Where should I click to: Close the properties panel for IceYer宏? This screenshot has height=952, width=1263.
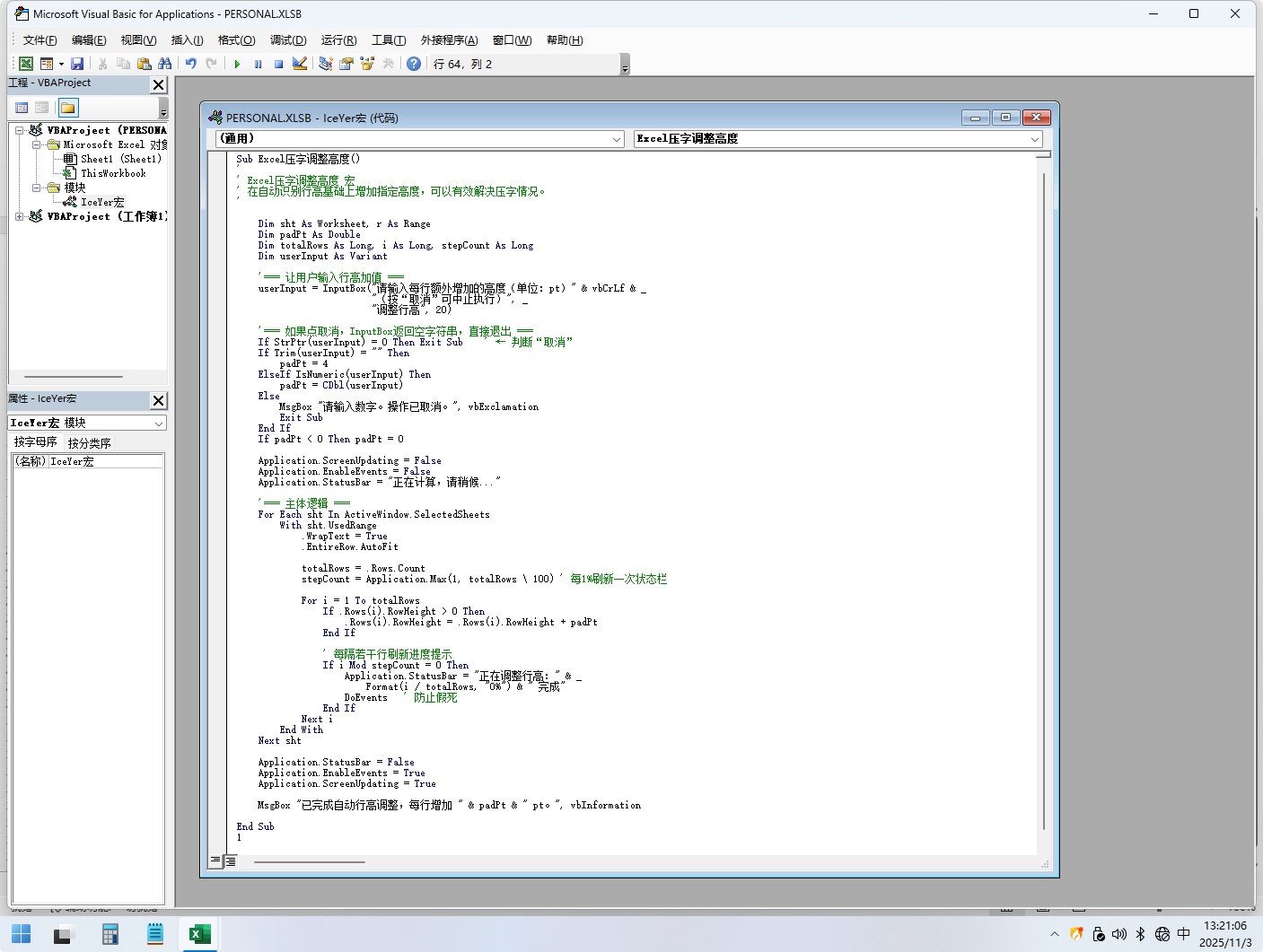159,400
